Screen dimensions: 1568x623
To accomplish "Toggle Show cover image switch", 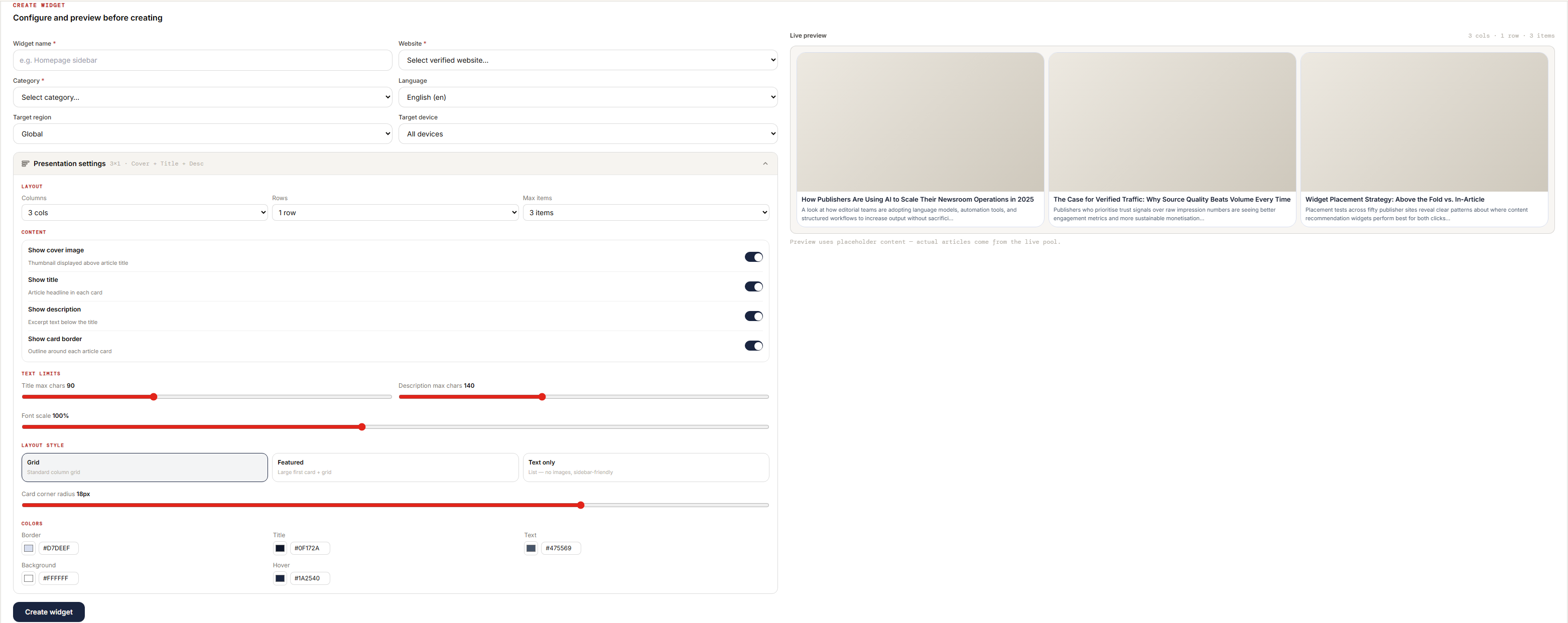I will click(x=753, y=257).
